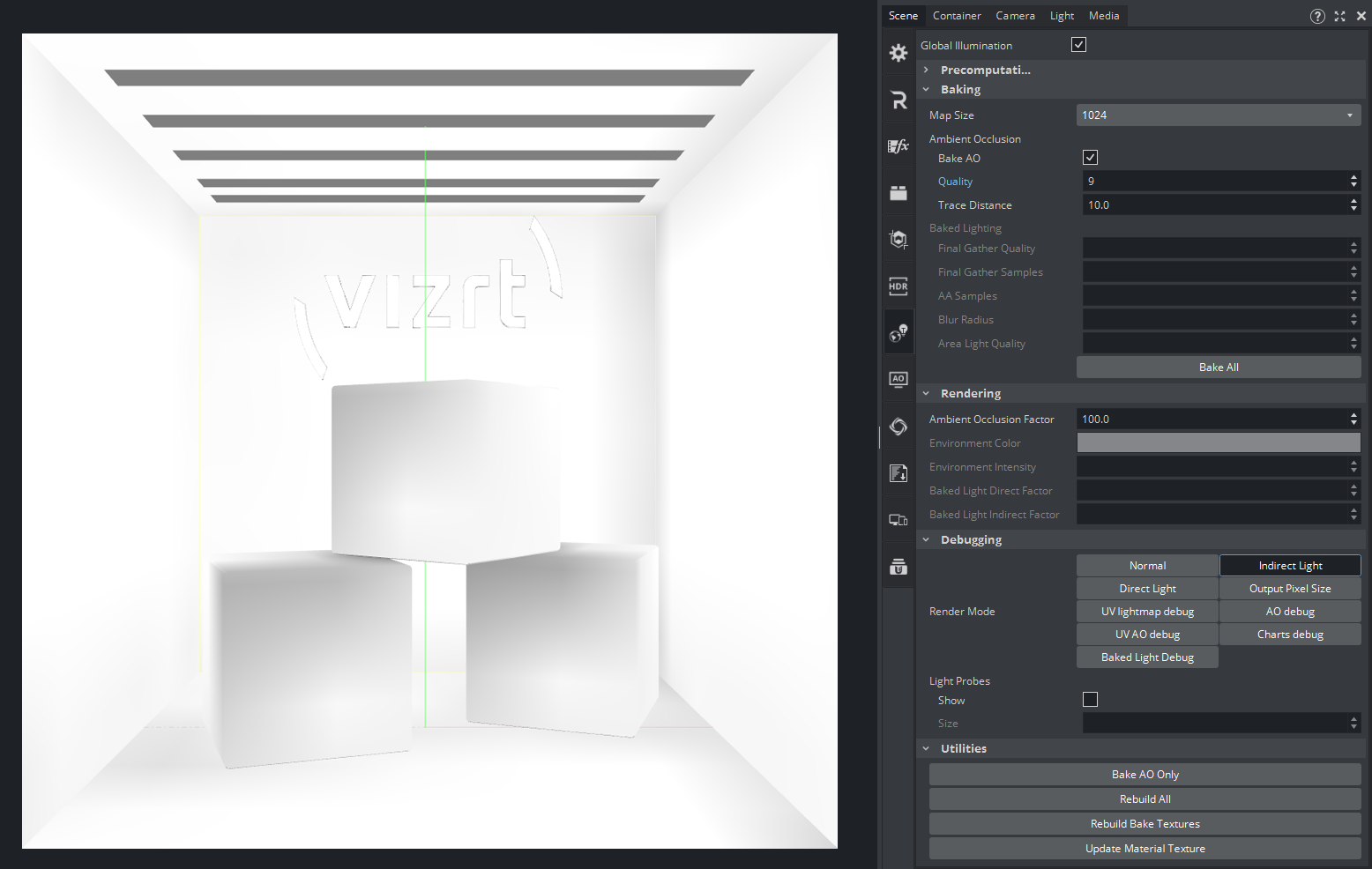Click the Trace Distance input field
This screenshot has width=1372, height=869.
[1213, 205]
